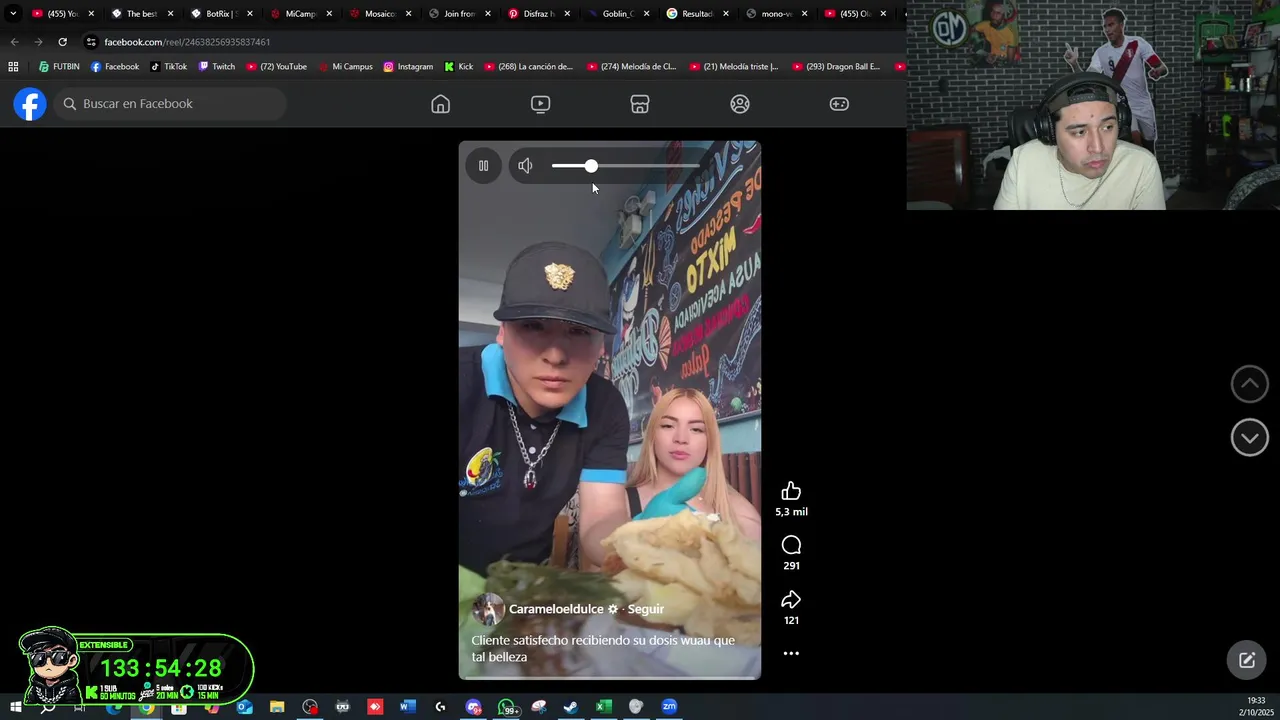Open the new message compose button
Viewport: 1280px width, 720px height.
1247,660
